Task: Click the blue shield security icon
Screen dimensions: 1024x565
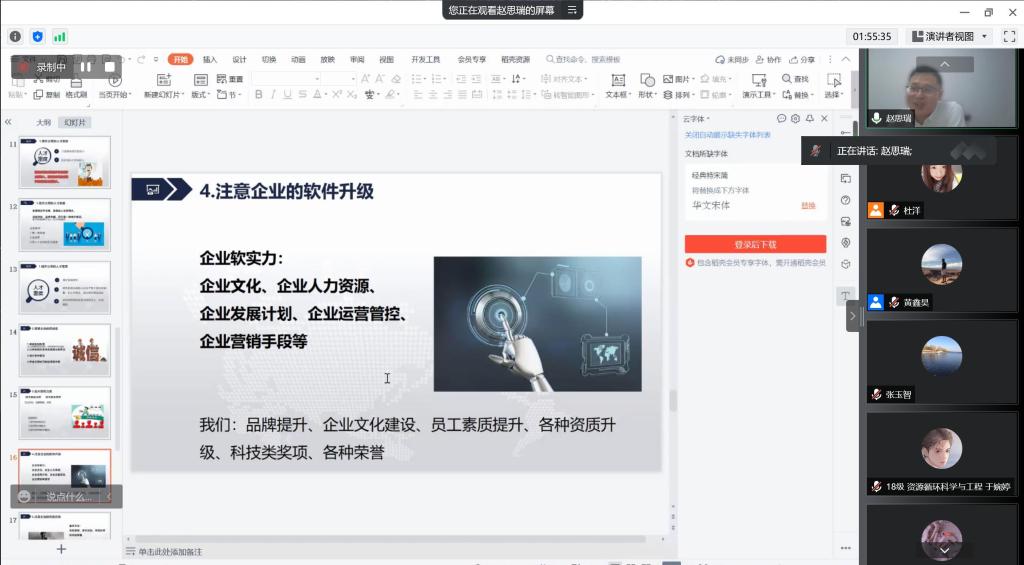Action: (x=38, y=36)
